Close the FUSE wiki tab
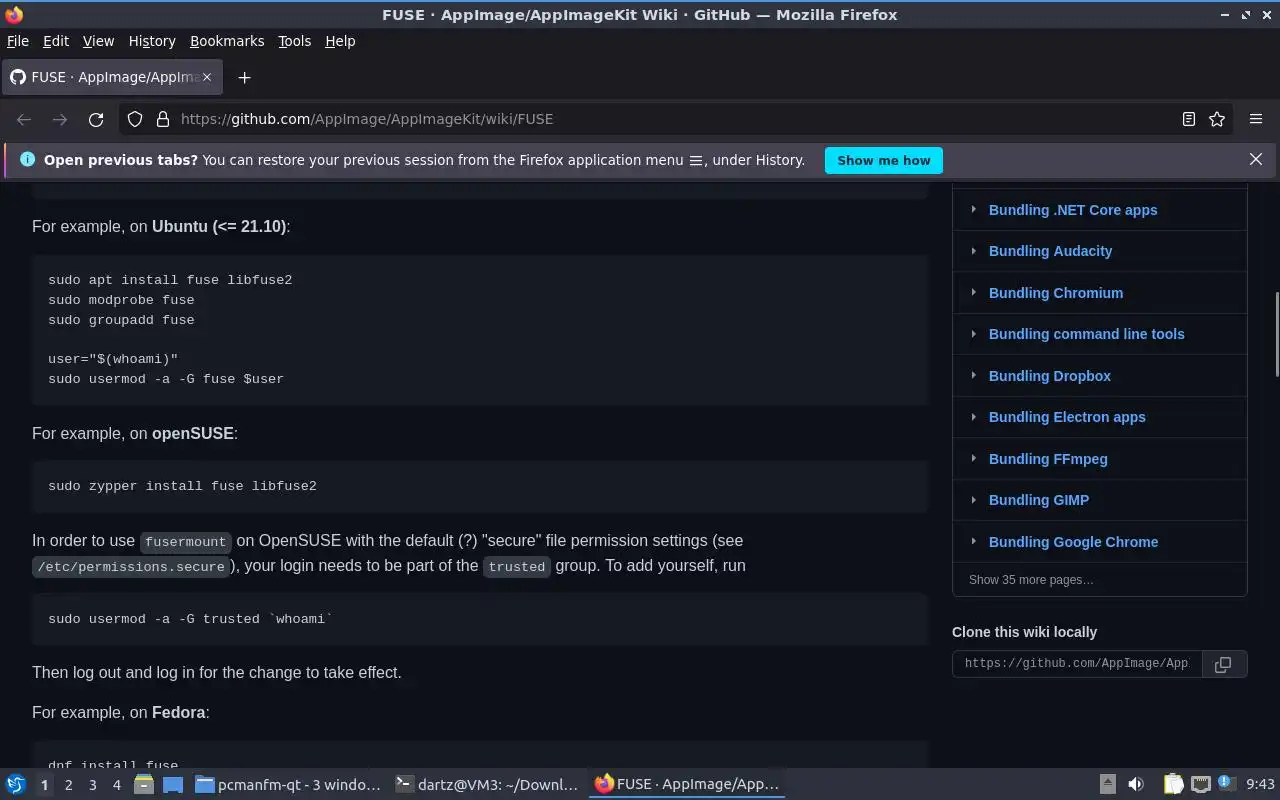 point(207,77)
